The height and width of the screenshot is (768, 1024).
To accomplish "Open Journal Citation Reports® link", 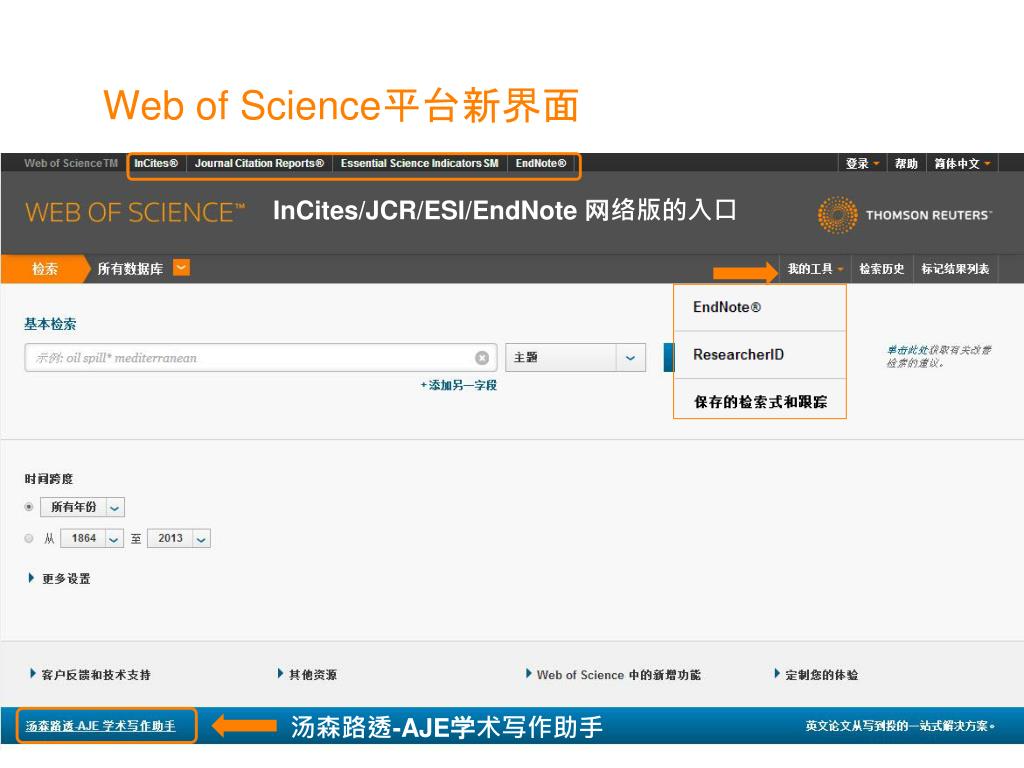I will 259,163.
